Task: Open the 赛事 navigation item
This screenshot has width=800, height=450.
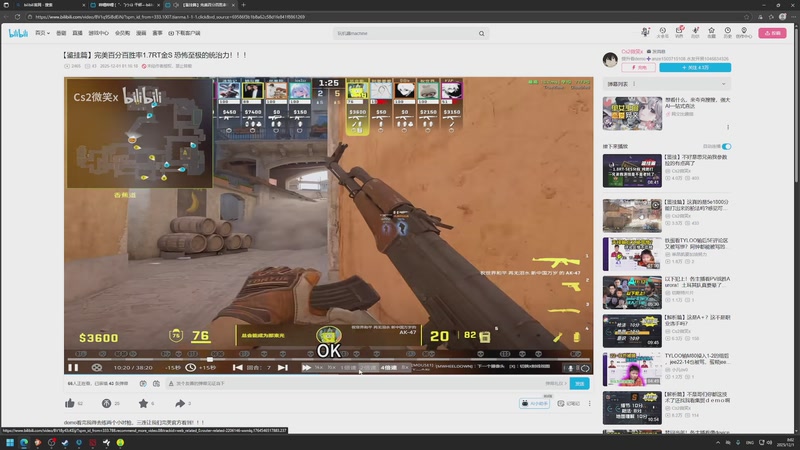Action: pos(157,33)
